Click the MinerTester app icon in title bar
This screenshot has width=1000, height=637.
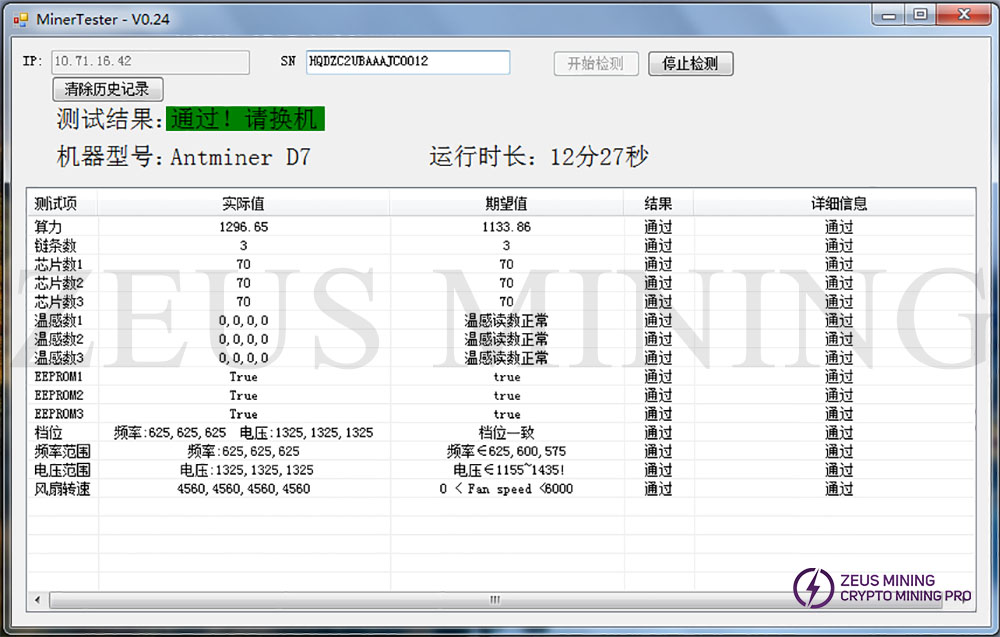(x=21, y=19)
